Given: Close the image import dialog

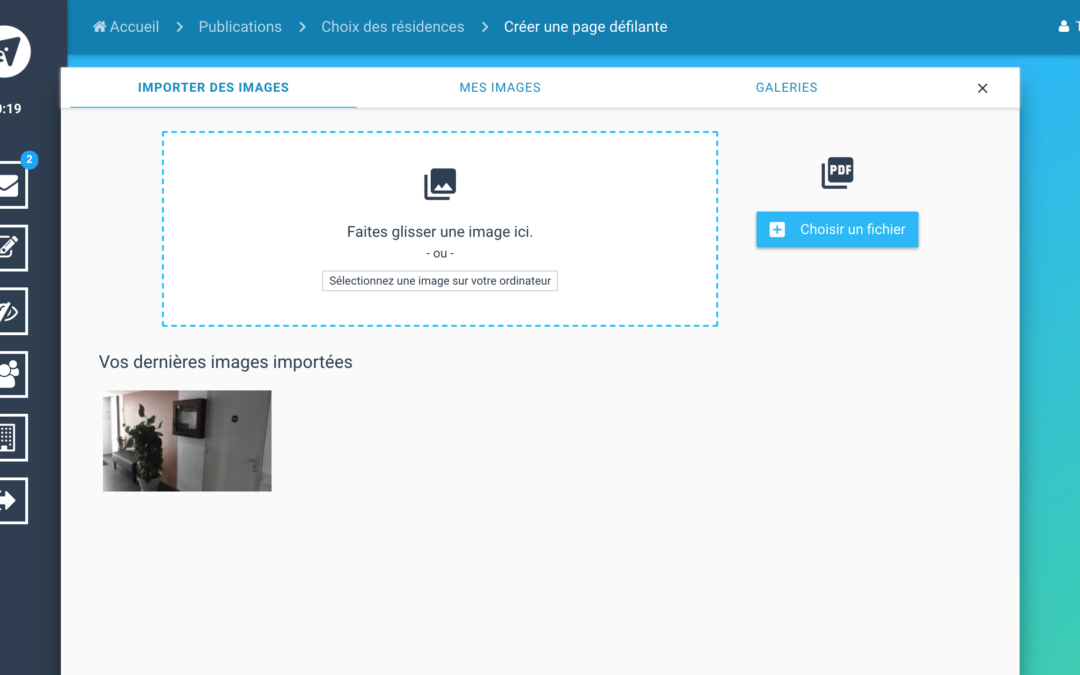Looking at the screenshot, I should [982, 88].
